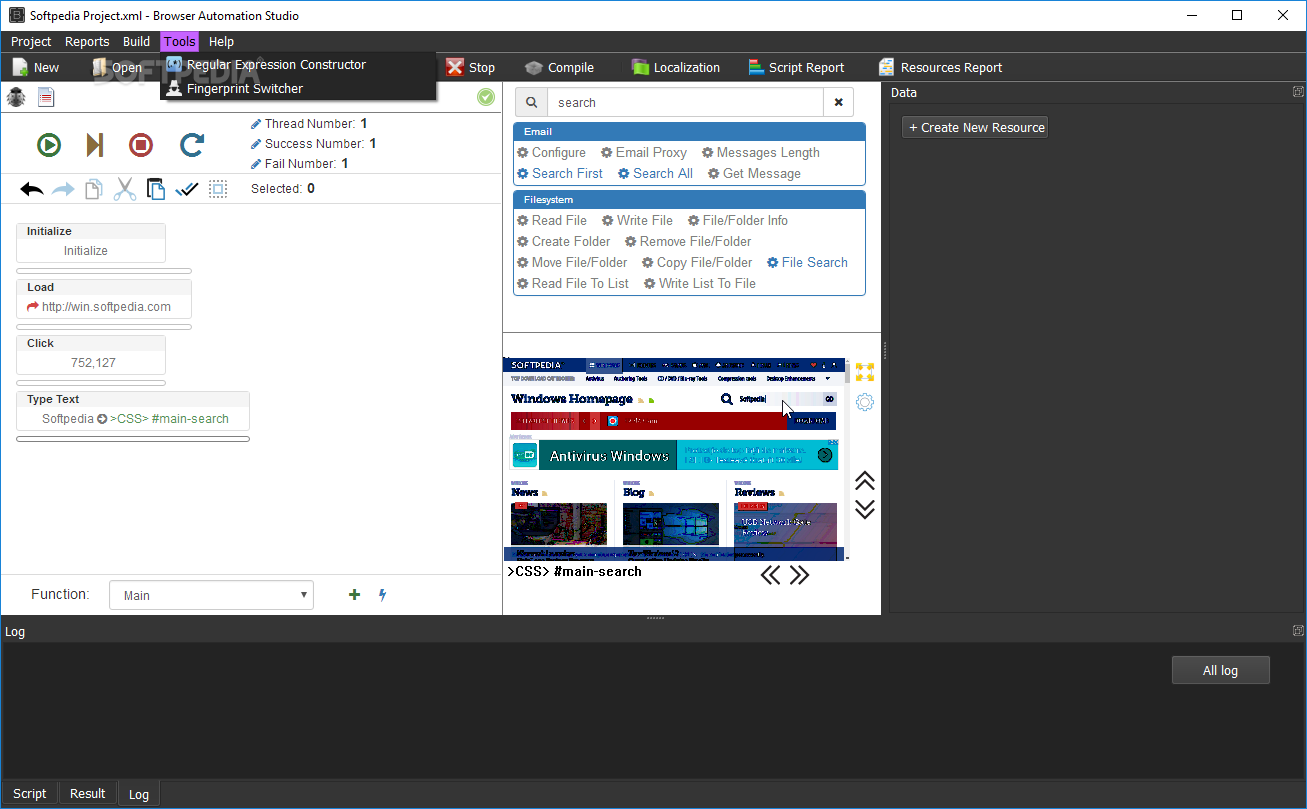Select the Initialize script block
Screen dimensions: 1307x809
point(91,242)
